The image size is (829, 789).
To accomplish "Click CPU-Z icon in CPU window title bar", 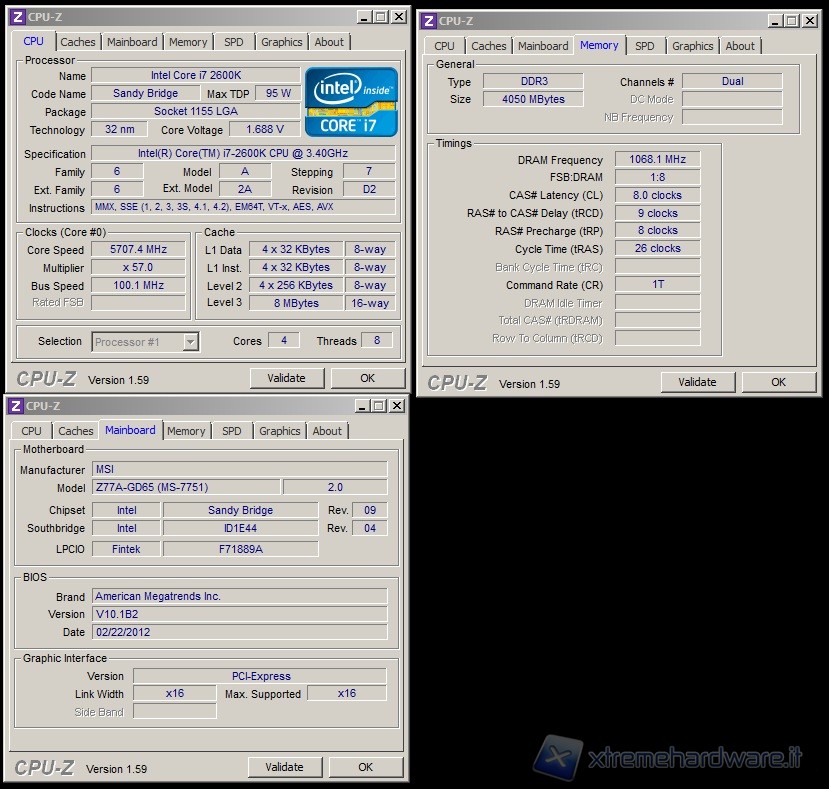I will (17, 17).
